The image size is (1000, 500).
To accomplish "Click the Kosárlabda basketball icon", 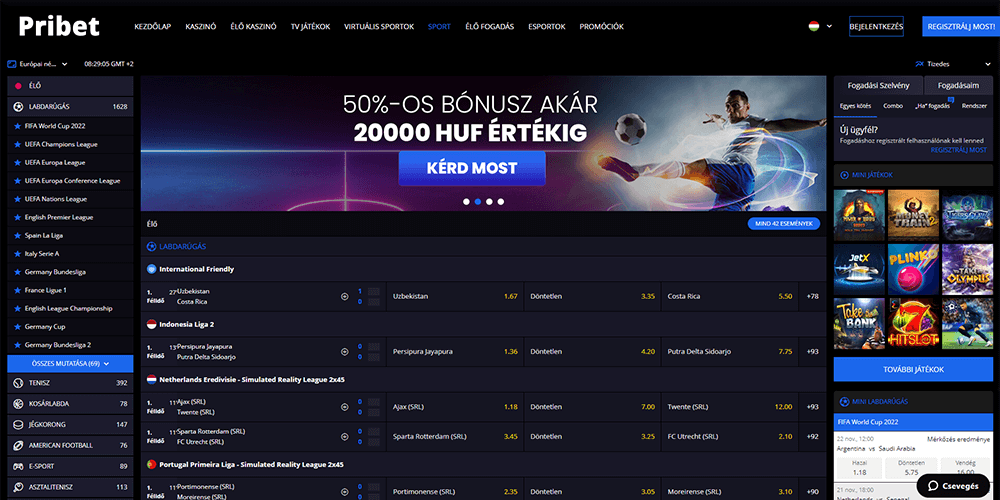I will [18, 404].
